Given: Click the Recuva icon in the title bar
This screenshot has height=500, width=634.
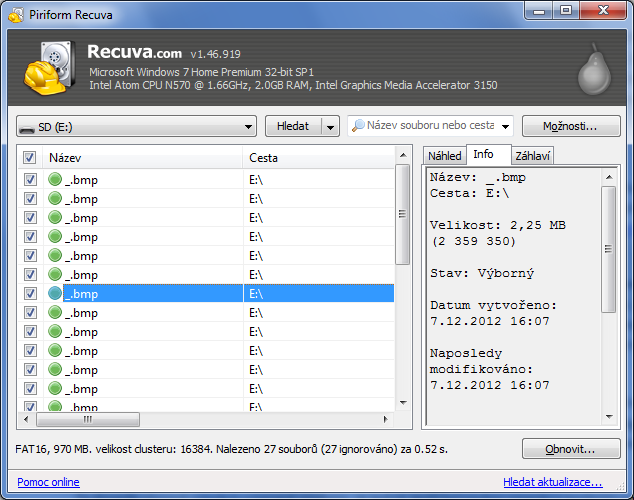Looking at the screenshot, I should (x=16, y=15).
